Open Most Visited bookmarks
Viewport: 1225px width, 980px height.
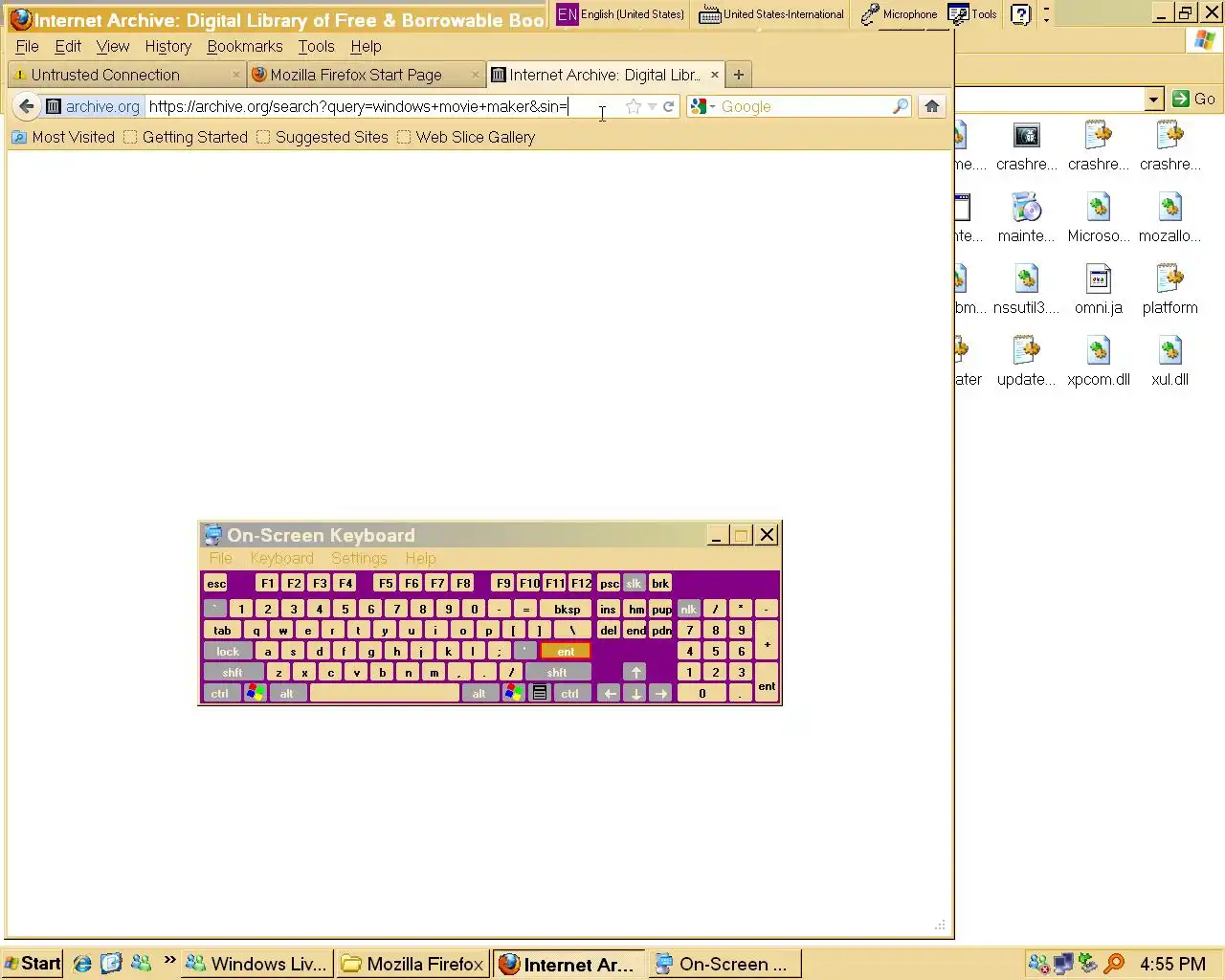tap(63, 137)
